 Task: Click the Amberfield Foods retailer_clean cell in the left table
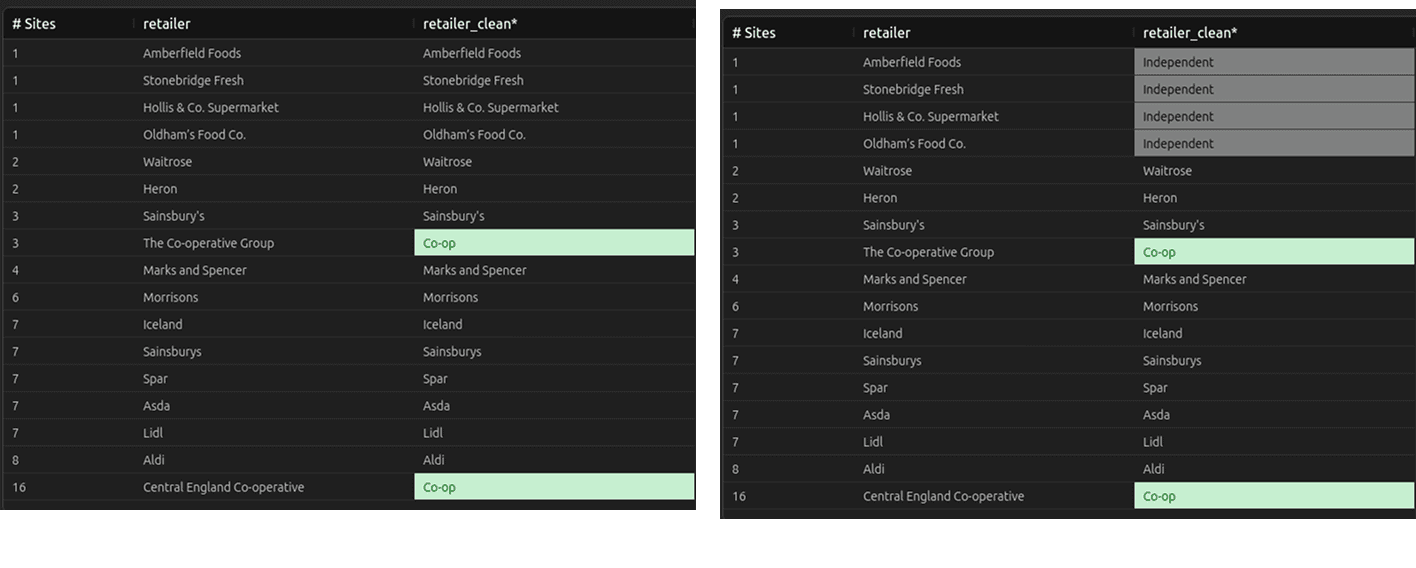pyautogui.click(x=472, y=53)
